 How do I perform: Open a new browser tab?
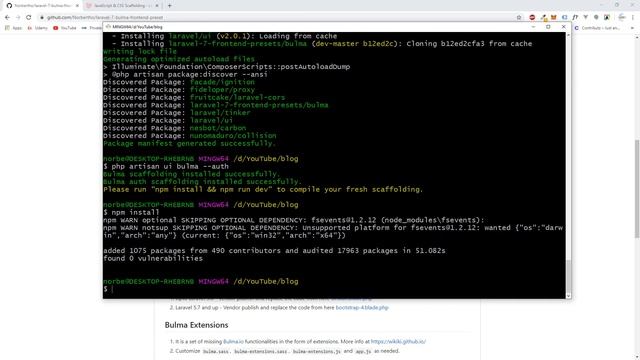pos(169,6)
